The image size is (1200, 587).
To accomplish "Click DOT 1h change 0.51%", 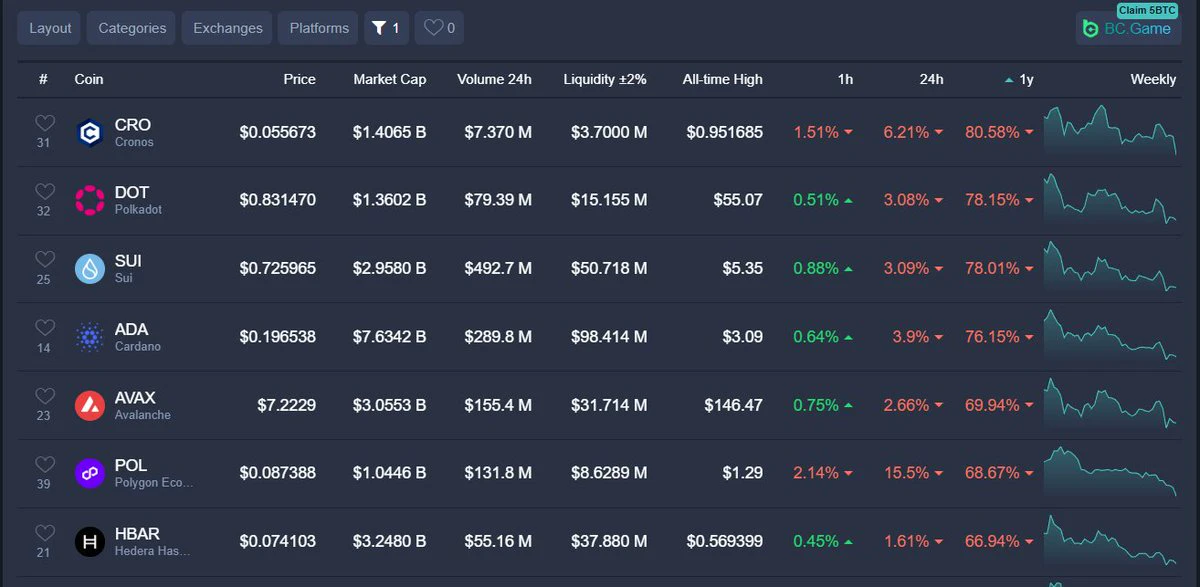I will click(823, 200).
